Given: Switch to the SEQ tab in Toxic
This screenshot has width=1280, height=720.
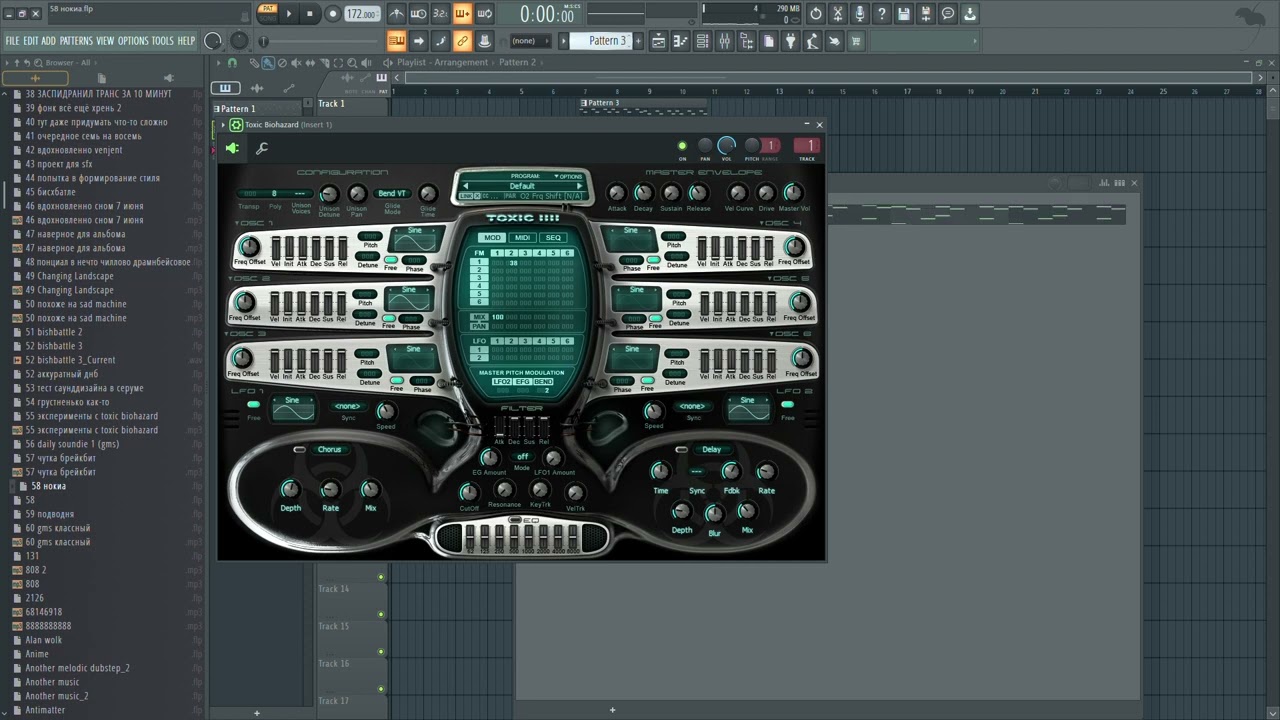Looking at the screenshot, I should coord(553,238).
